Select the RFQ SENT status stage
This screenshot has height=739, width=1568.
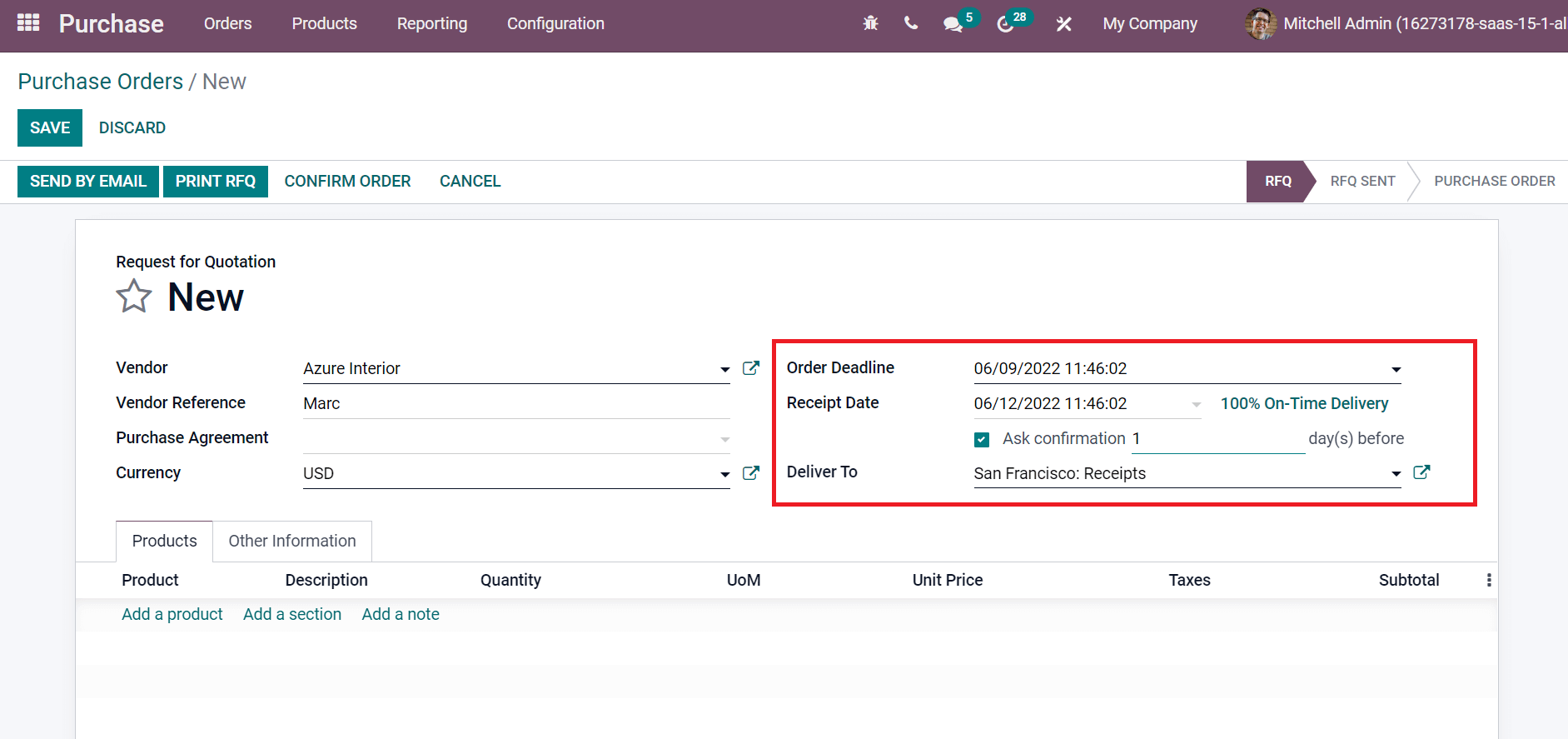click(x=1362, y=181)
